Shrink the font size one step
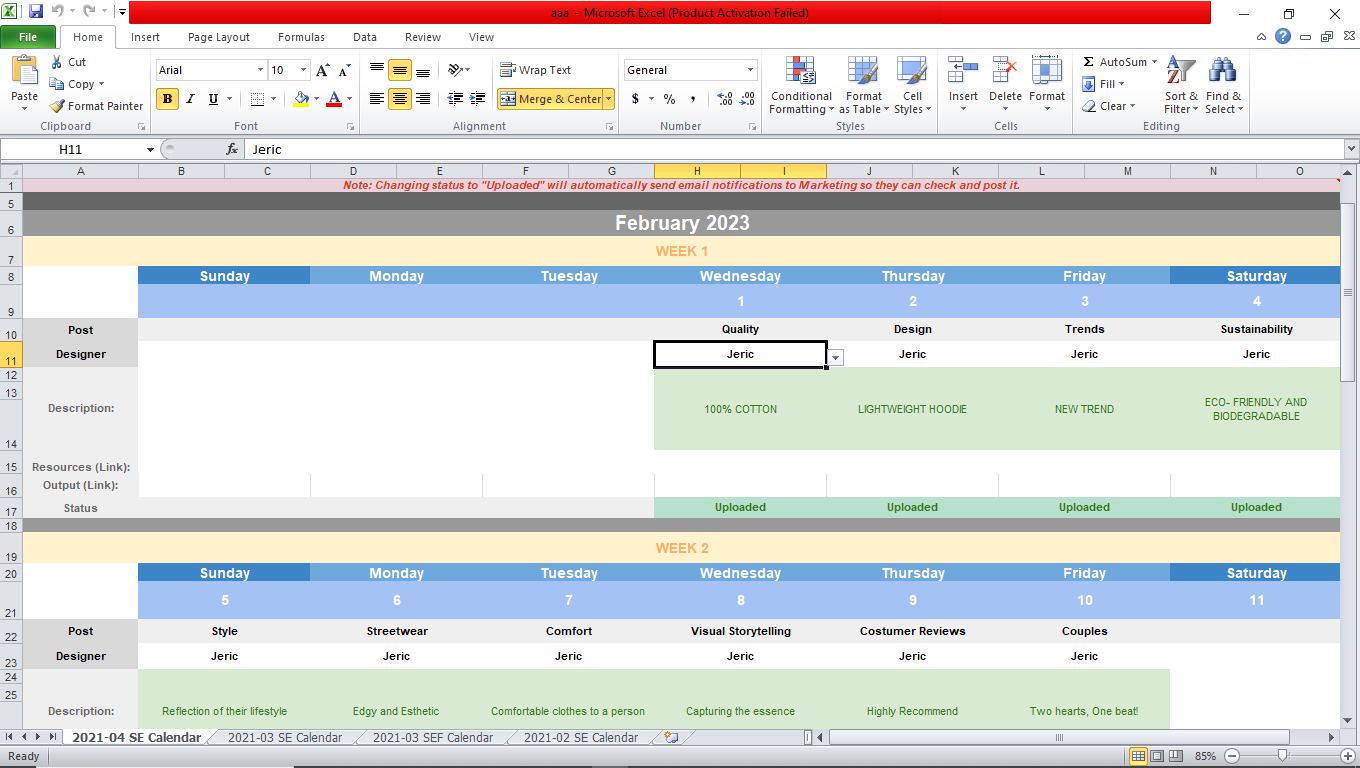Viewport: 1360px width, 768px height. tap(344, 70)
